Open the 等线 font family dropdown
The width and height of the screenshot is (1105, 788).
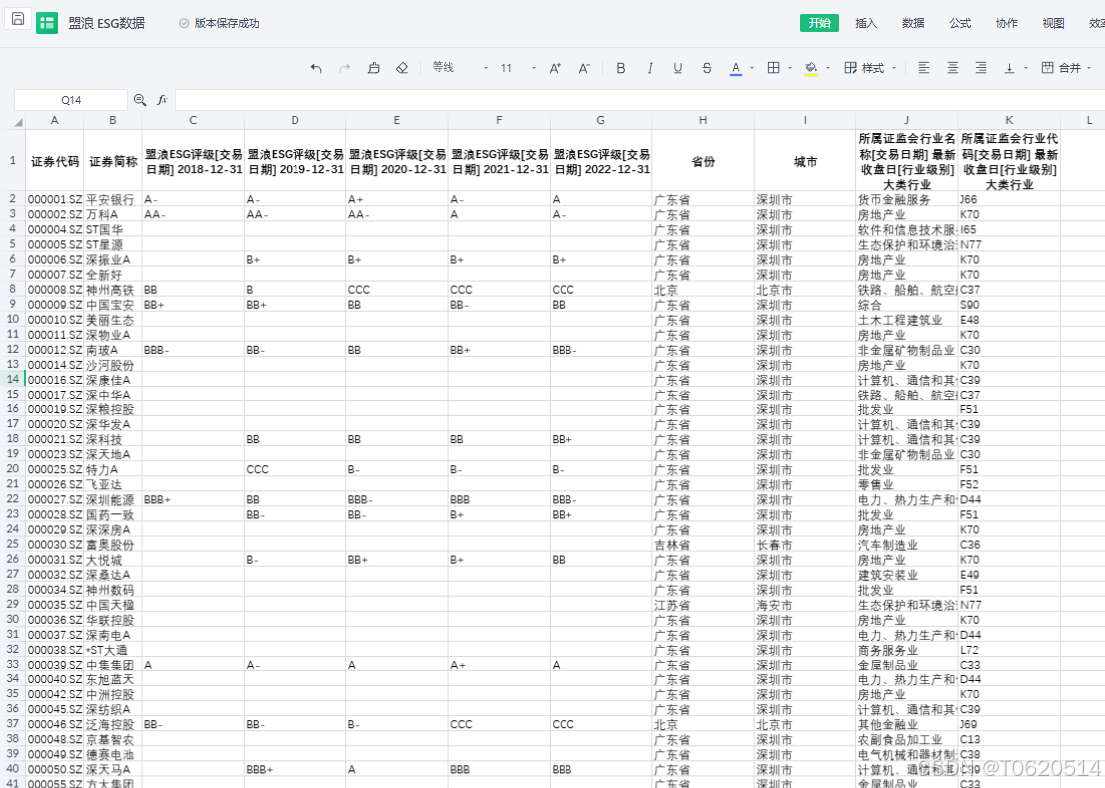pyautogui.click(x=459, y=68)
